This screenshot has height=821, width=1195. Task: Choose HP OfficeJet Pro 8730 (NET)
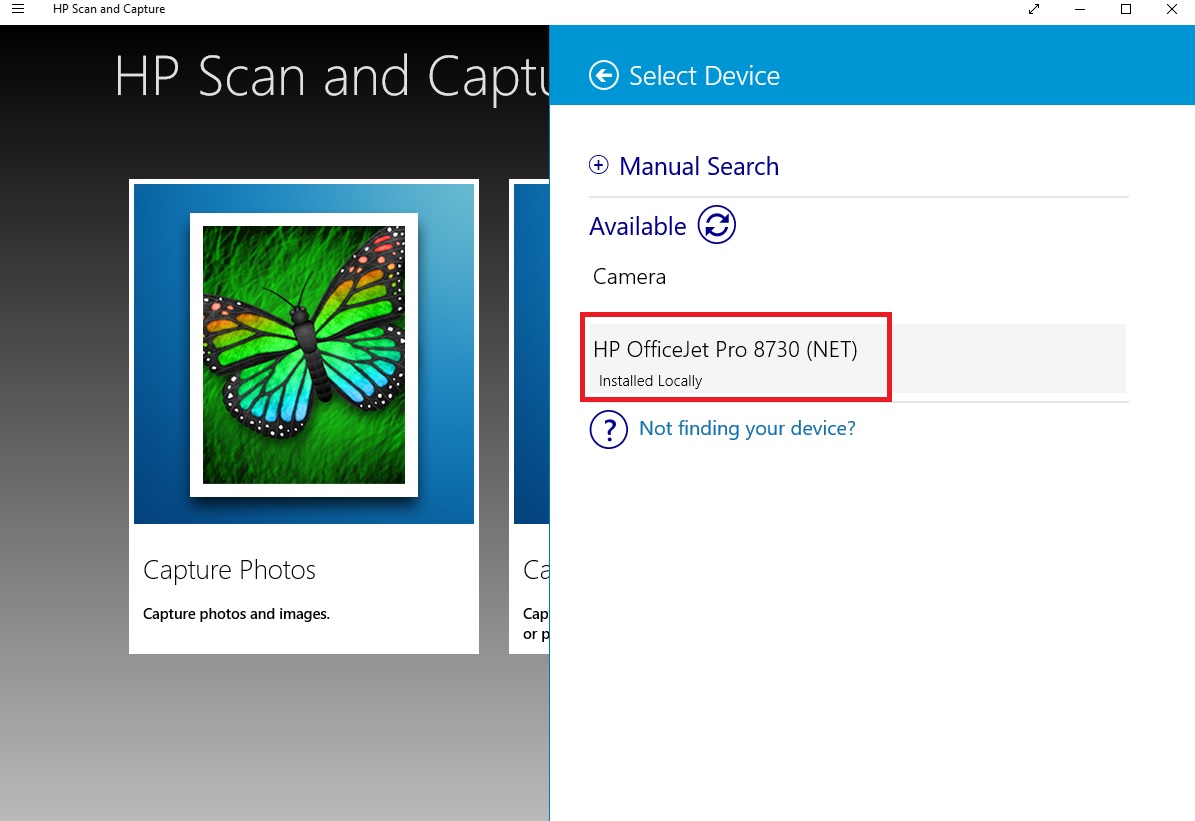tap(857, 358)
